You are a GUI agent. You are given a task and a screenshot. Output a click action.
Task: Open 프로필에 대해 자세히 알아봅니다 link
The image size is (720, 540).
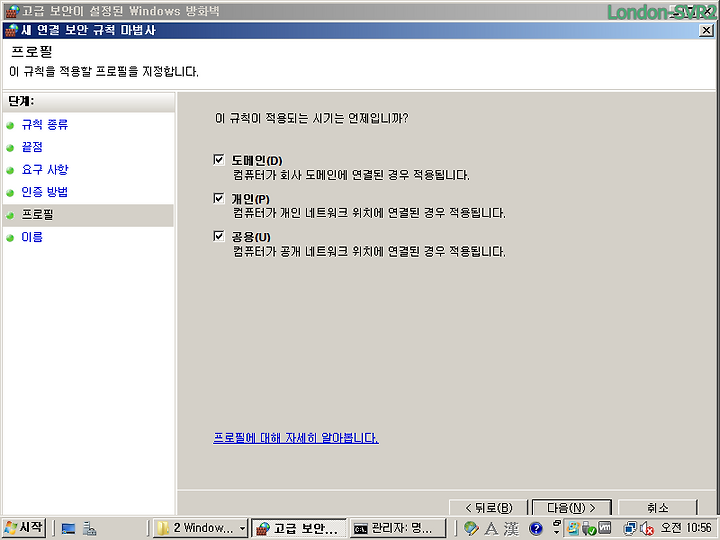[296, 438]
